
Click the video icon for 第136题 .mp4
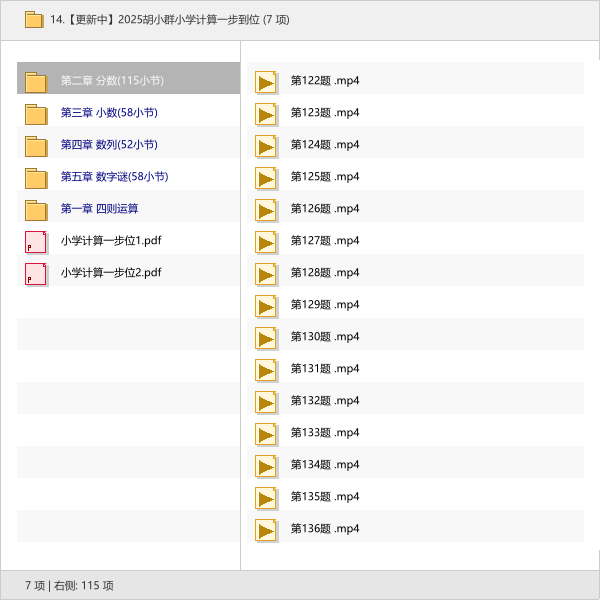(x=265, y=530)
